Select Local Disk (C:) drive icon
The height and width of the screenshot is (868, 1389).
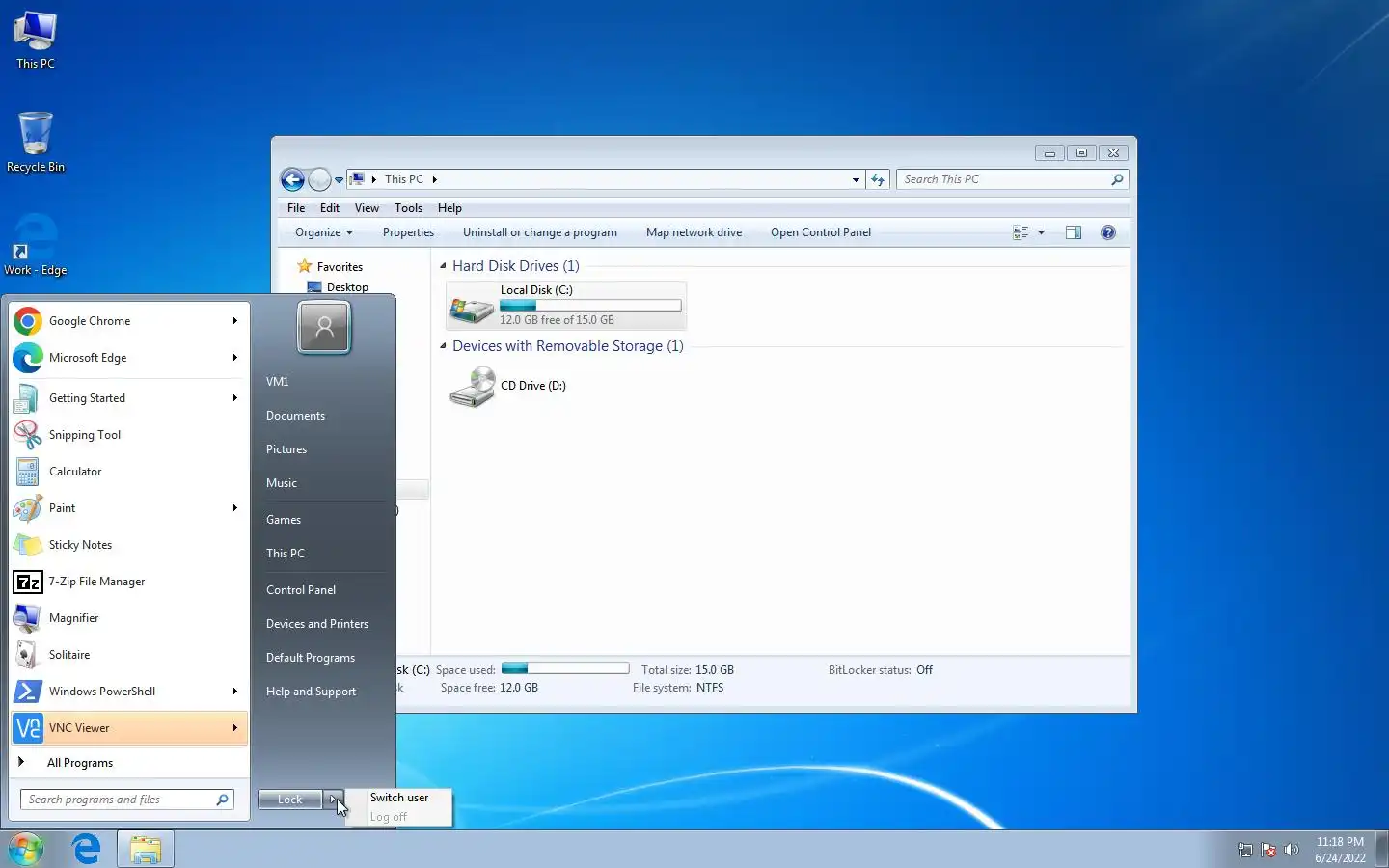coord(472,307)
